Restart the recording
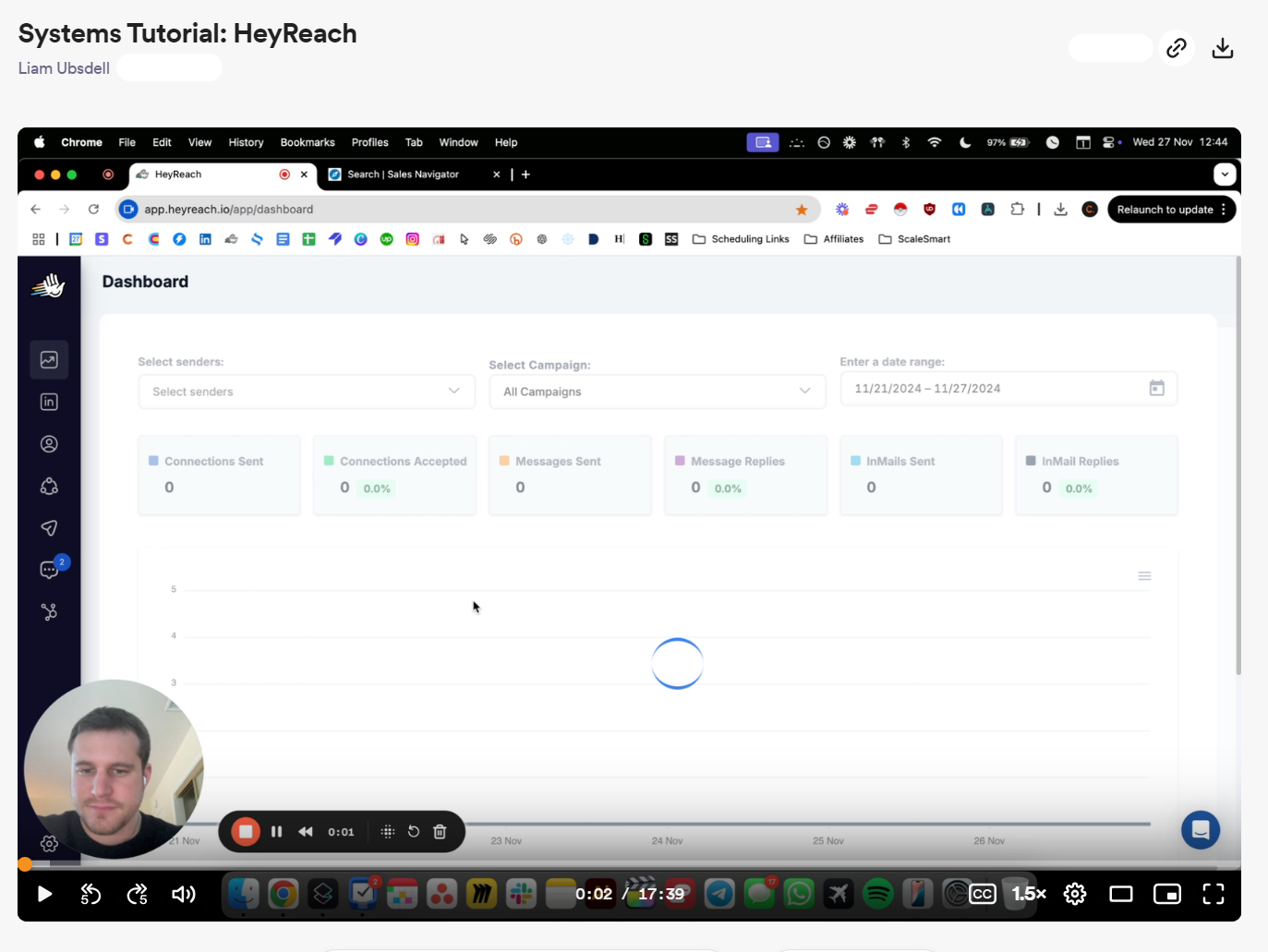The image size is (1268, 952). (x=414, y=832)
